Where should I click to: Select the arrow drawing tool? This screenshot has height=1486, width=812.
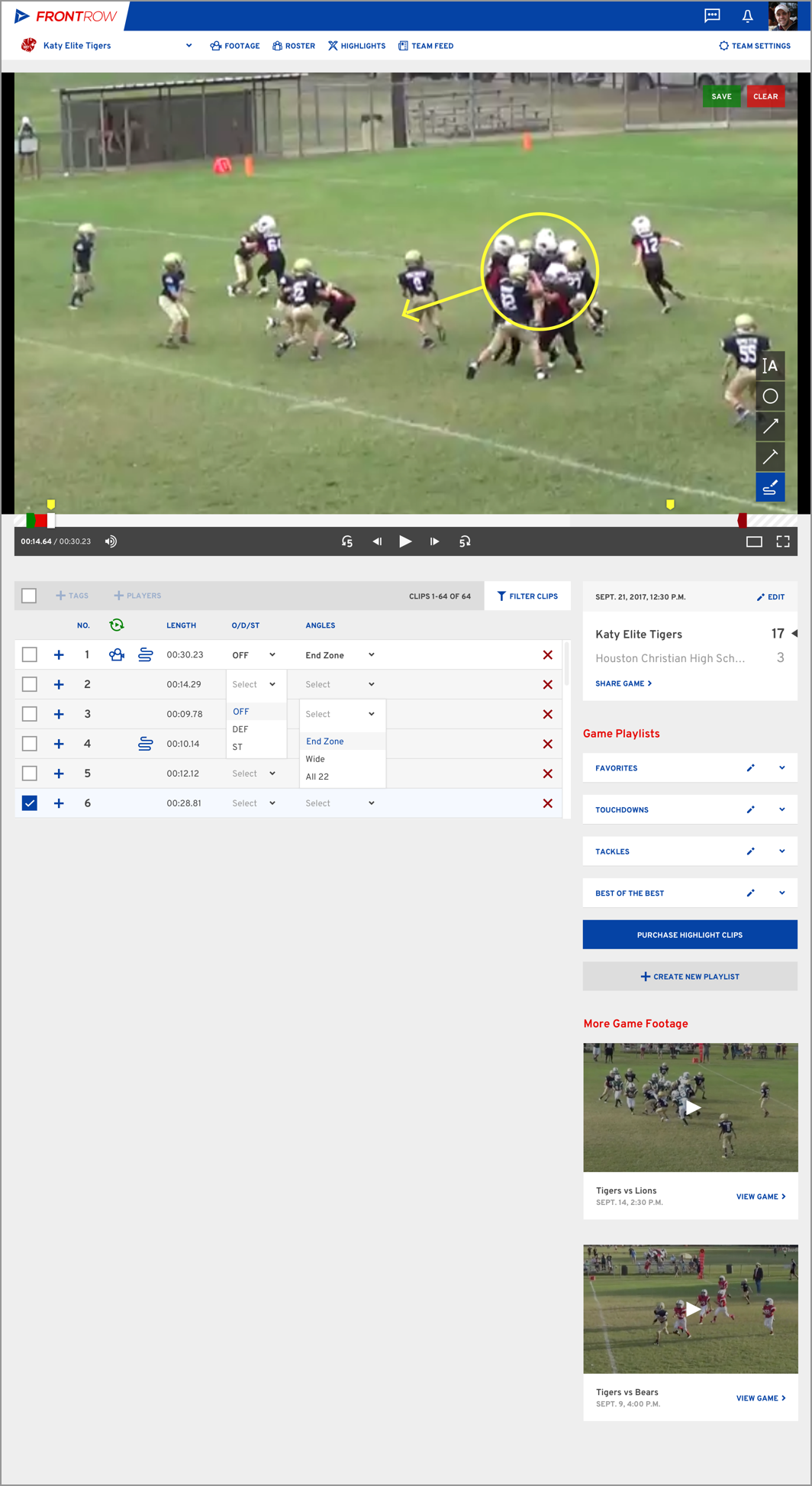tap(770, 427)
